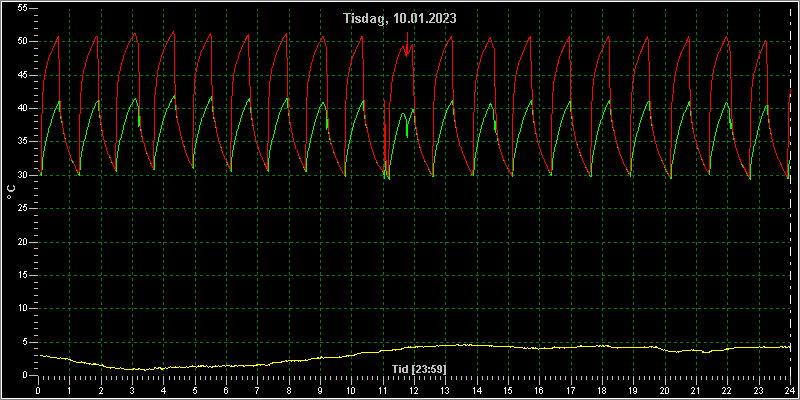This screenshot has width=800, height=400.
Task: Click the first red peak after hour 0
Action: [x=58, y=37]
